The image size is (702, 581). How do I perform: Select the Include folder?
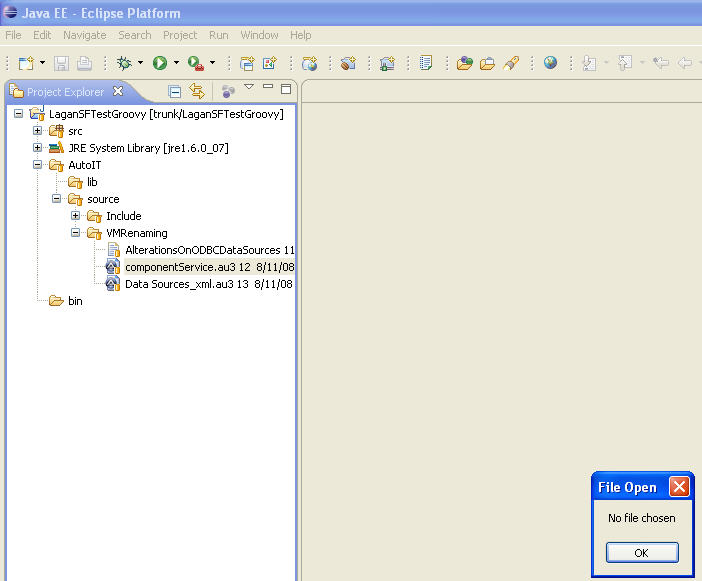point(124,216)
